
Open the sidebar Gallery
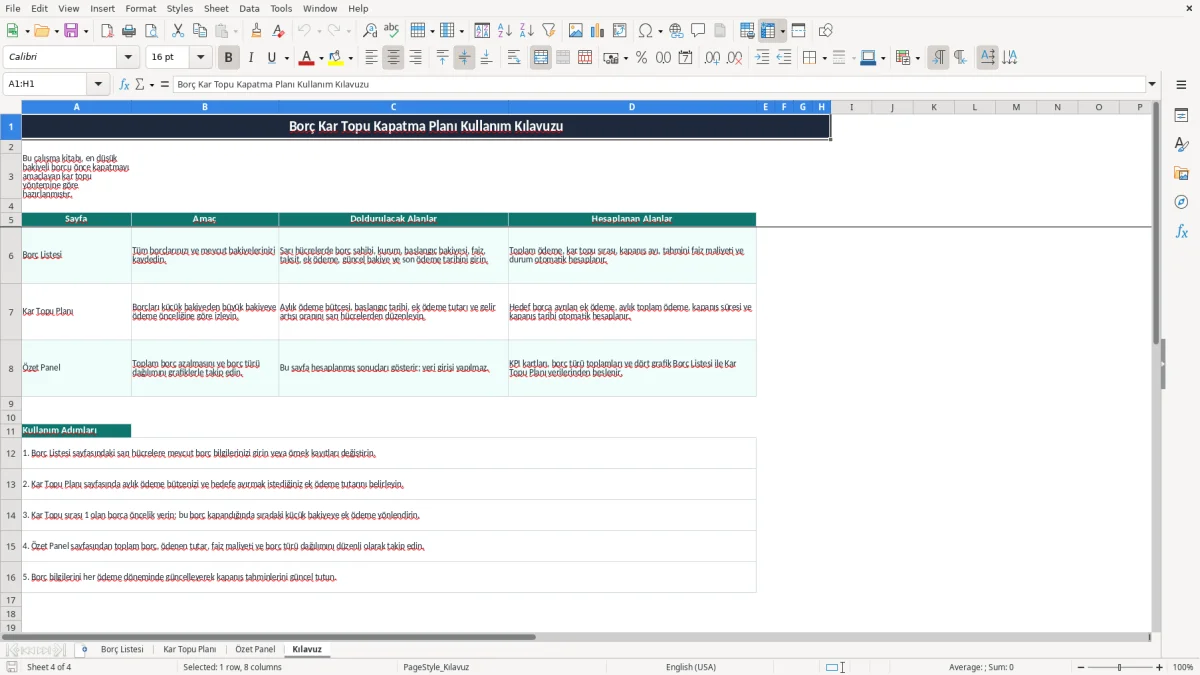point(1181,174)
